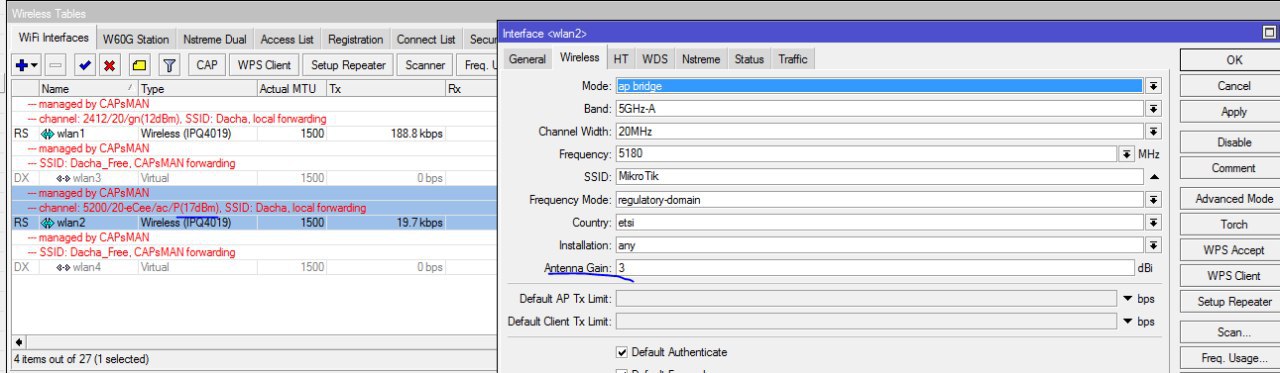Click the blue checkmark enable icon
Screen dimensions: 1280x373
click(85, 65)
